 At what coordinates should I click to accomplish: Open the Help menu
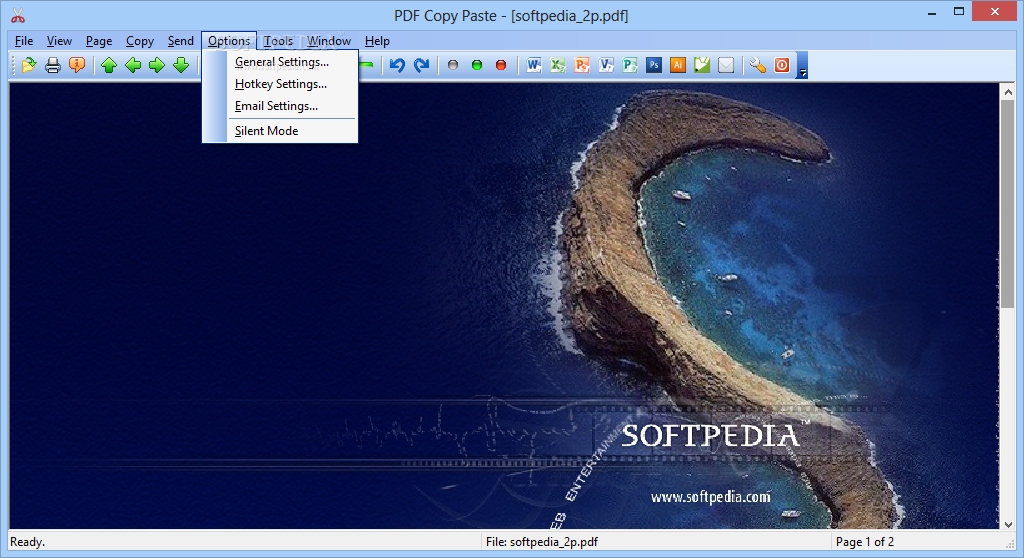pos(377,41)
